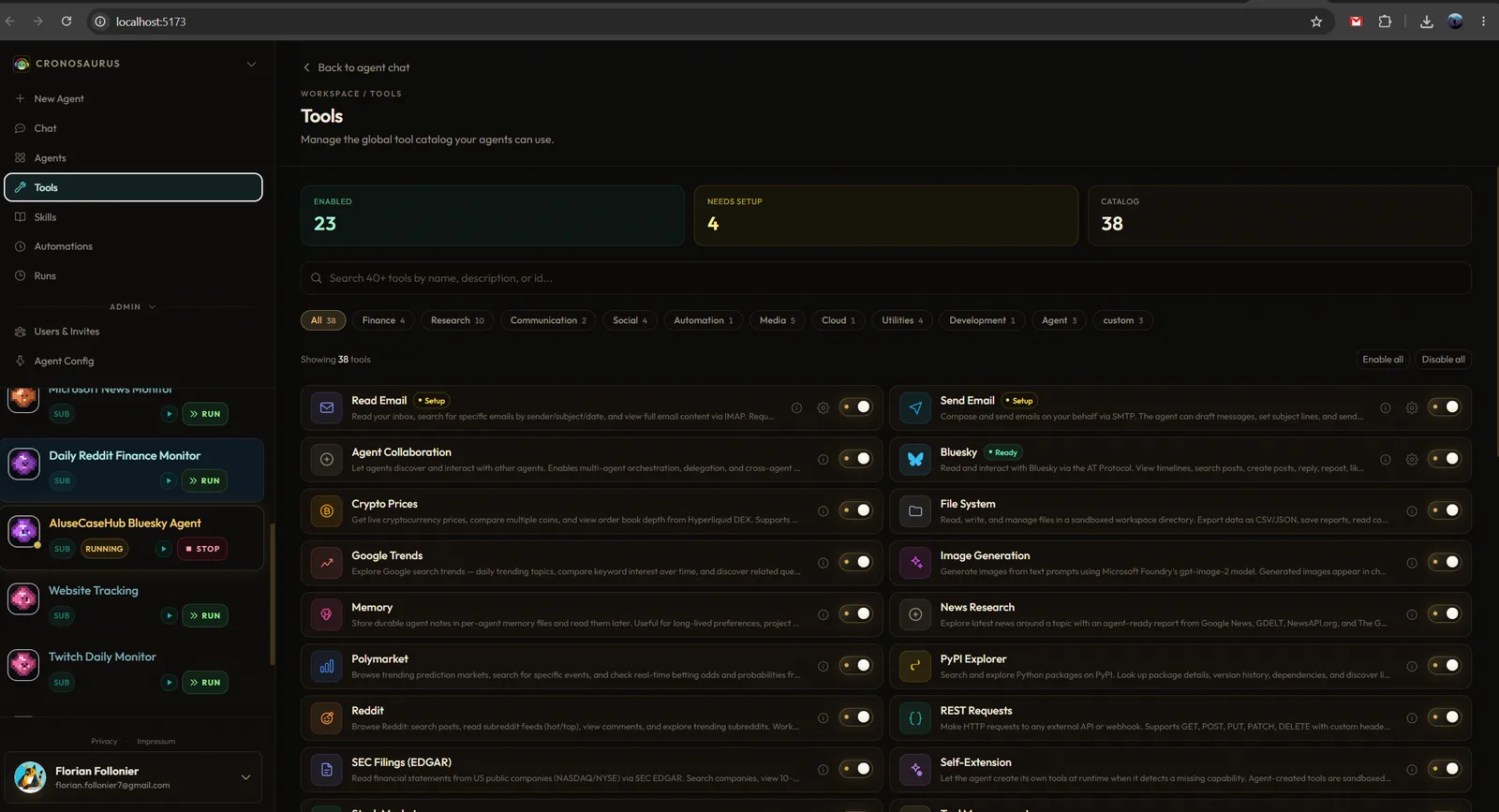
Task: Toggle the Google Trends tool switch
Action: tap(855, 563)
